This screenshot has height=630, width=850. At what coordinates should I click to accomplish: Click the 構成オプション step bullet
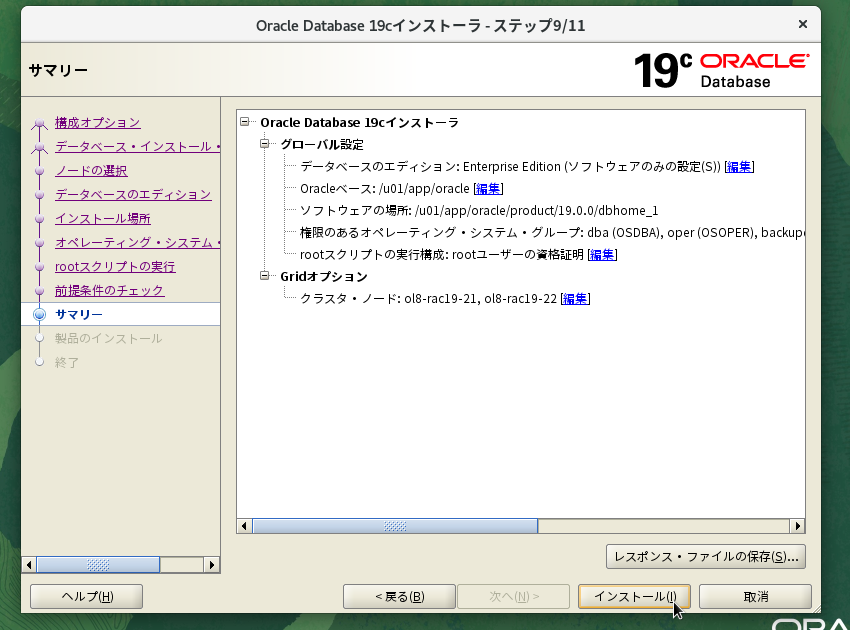[x=39, y=123]
